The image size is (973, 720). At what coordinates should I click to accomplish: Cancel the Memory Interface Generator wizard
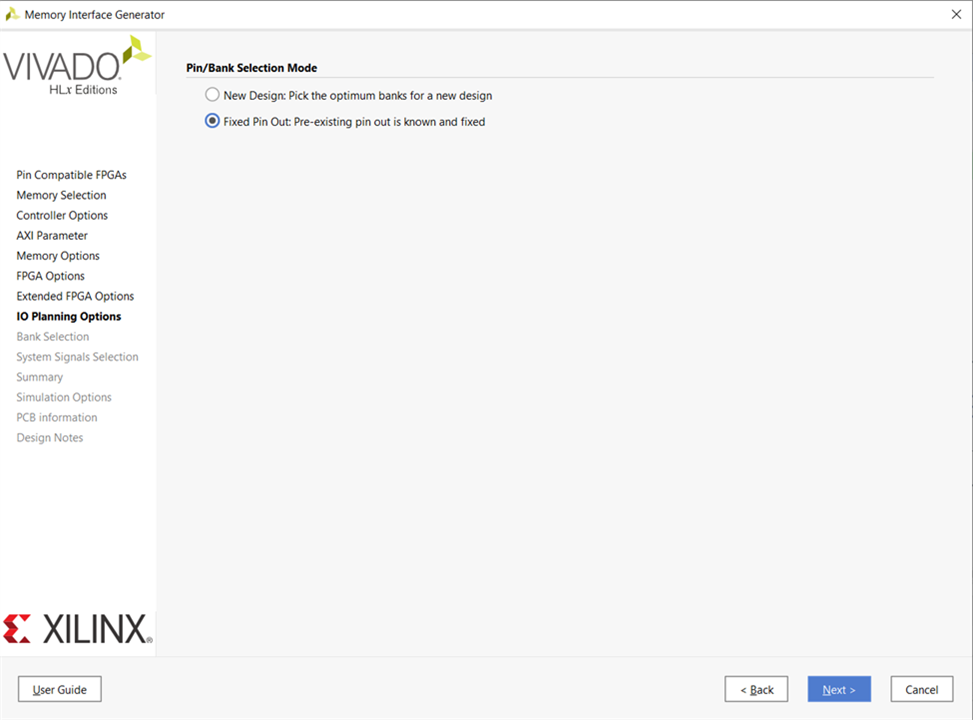[921, 689]
